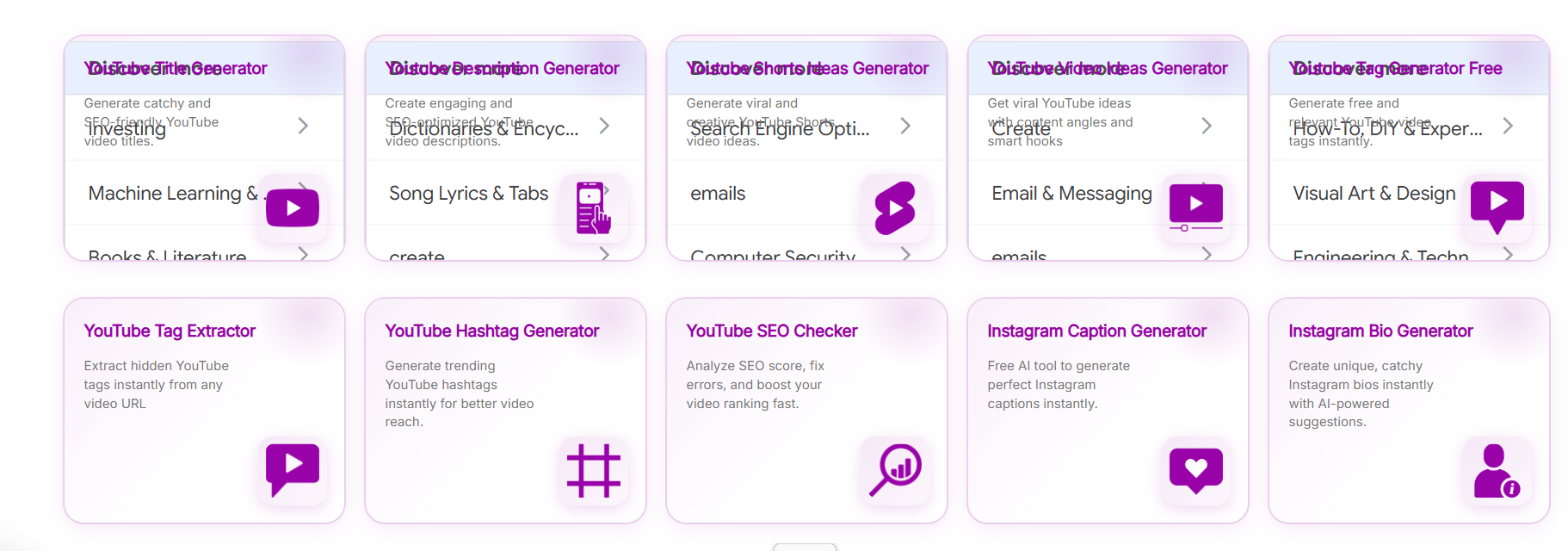This screenshot has height=551, width=1568.
Task: Open the YouTube SEO Checker title link
Action: (x=772, y=331)
